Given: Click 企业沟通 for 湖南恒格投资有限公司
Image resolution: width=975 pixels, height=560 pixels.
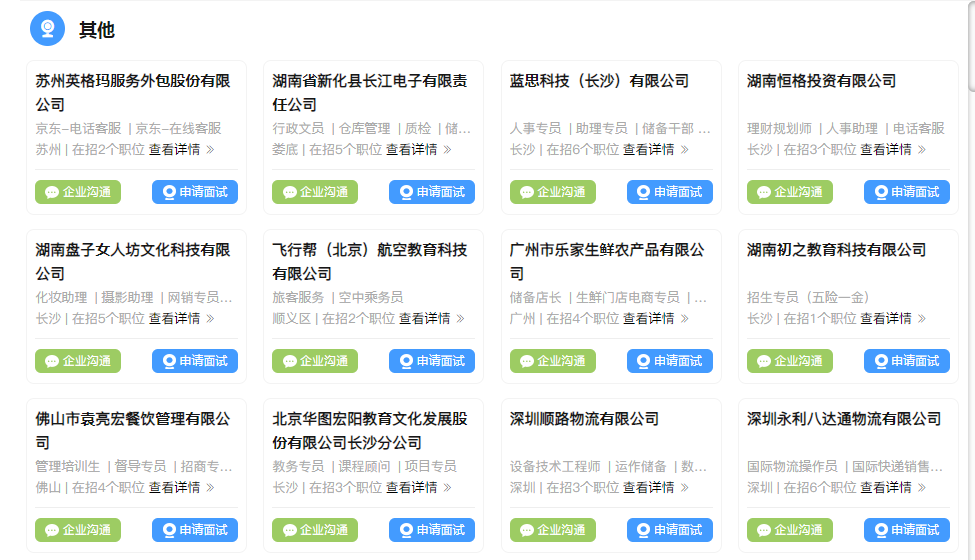Looking at the screenshot, I should (x=790, y=192).
